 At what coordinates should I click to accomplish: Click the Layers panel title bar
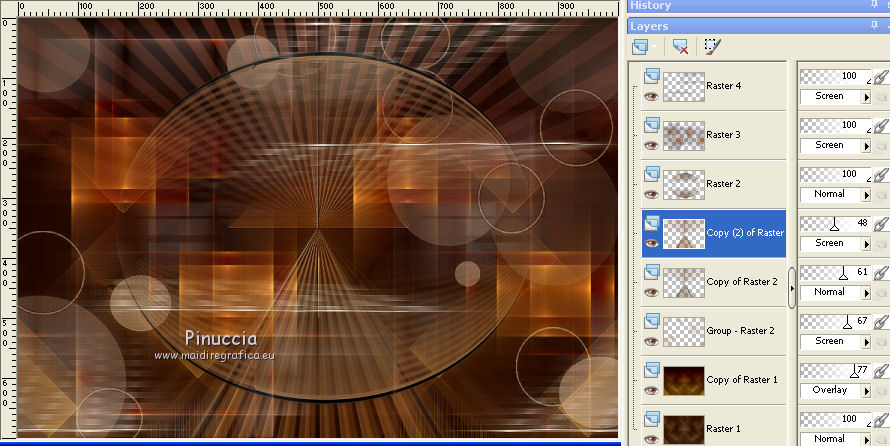click(x=758, y=26)
